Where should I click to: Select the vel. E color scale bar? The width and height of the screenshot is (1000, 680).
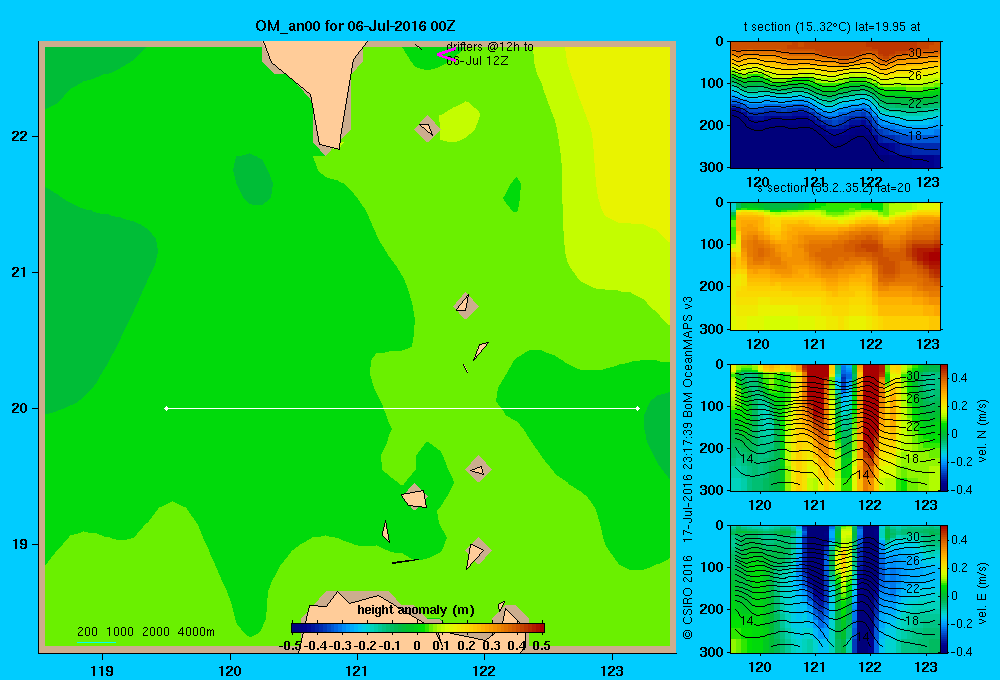point(944,589)
